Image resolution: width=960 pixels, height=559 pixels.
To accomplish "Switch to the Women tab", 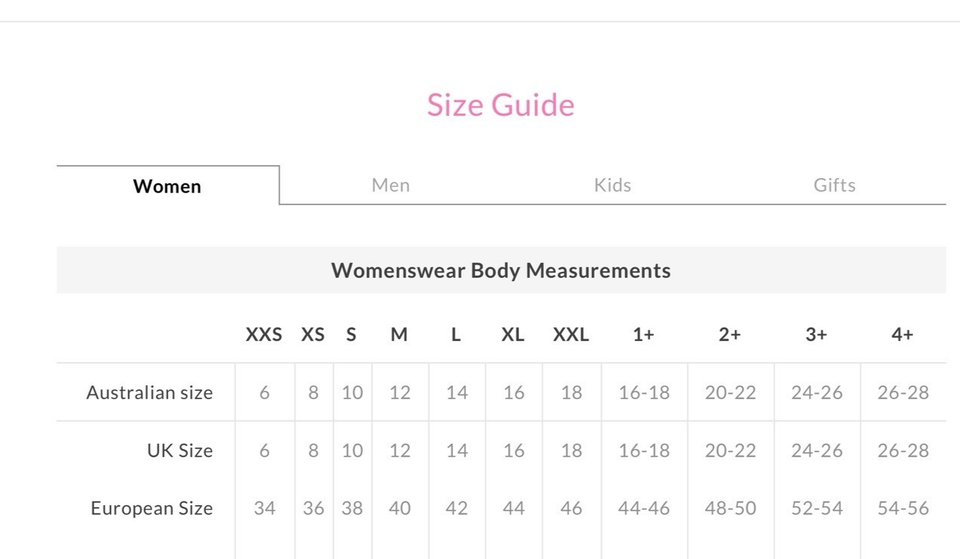I will (167, 186).
